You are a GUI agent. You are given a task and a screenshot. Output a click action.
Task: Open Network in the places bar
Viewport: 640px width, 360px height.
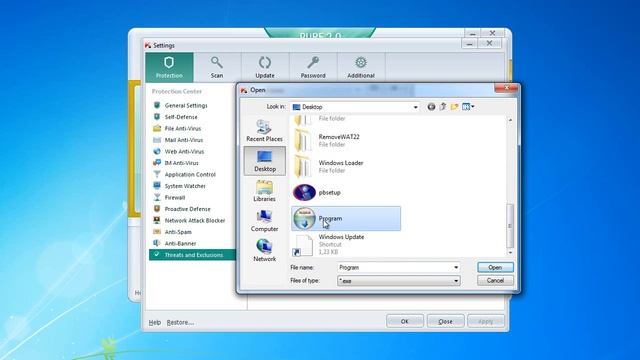[264, 251]
